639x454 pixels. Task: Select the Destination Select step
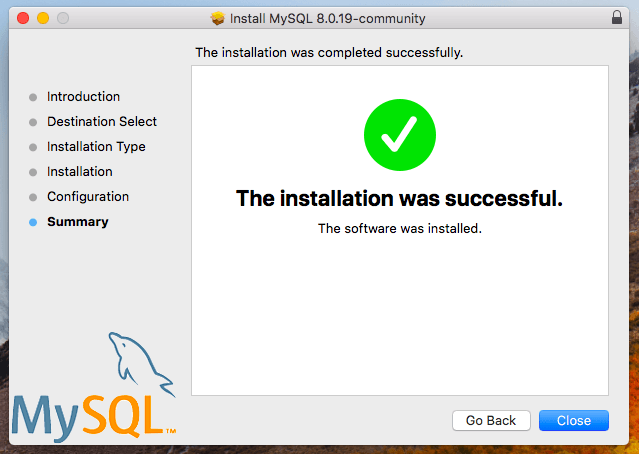[x=101, y=122]
